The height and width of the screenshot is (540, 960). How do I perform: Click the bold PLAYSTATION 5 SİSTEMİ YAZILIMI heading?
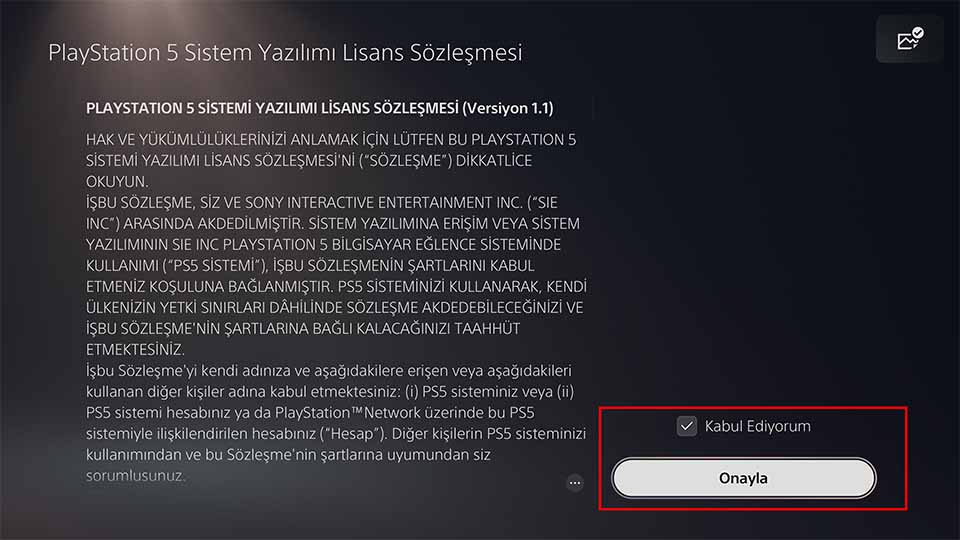click(272, 108)
